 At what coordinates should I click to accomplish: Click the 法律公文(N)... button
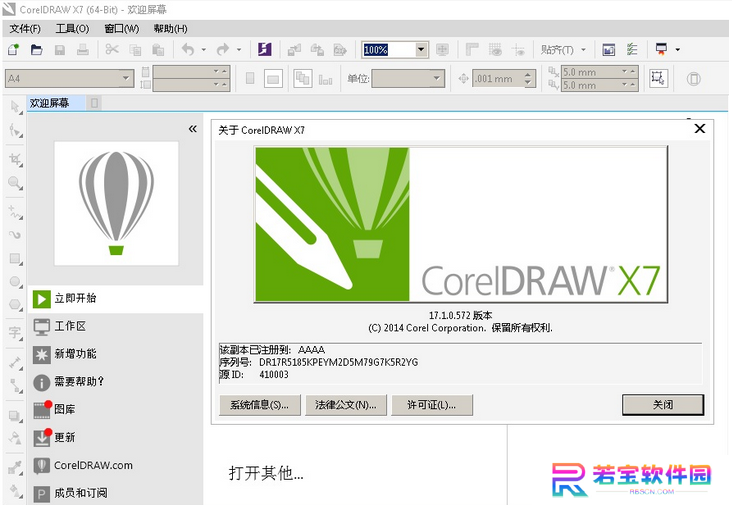(x=346, y=405)
